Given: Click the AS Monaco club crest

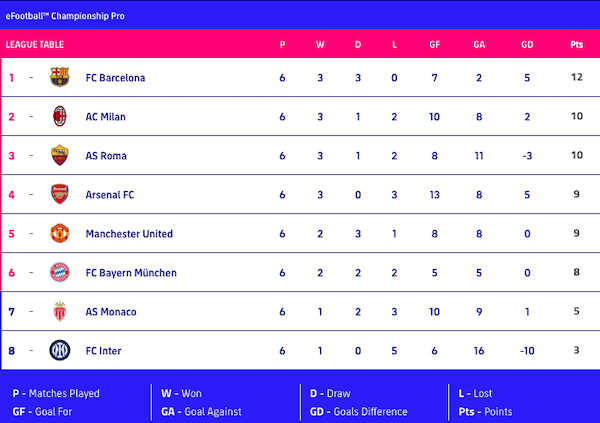Looking at the screenshot, I should pyautogui.click(x=59, y=312).
